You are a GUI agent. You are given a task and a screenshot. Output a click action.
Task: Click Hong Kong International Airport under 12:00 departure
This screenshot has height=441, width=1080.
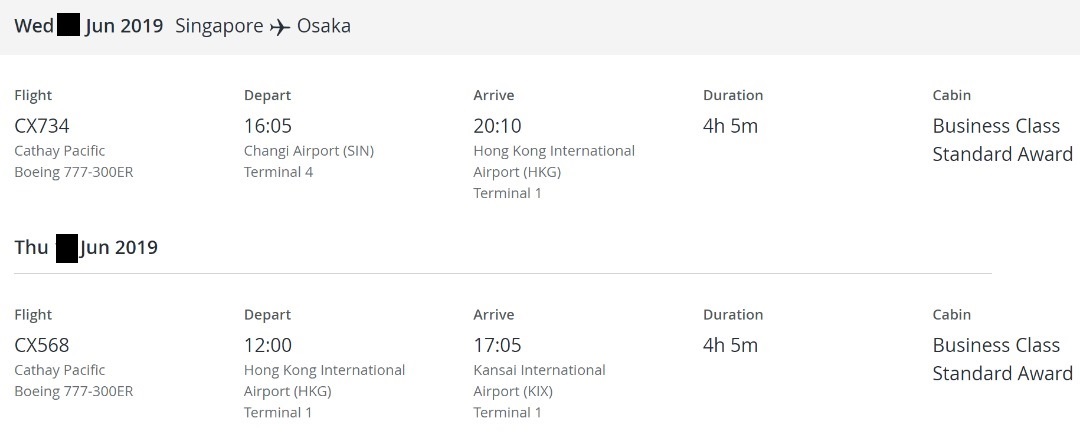324,380
